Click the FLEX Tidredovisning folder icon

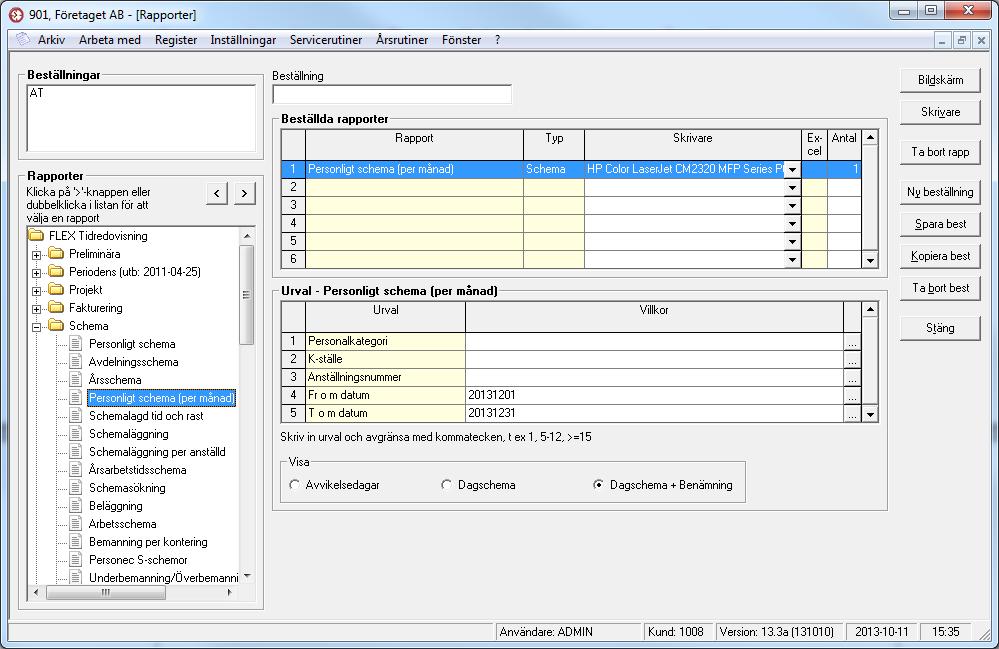click(x=36, y=236)
